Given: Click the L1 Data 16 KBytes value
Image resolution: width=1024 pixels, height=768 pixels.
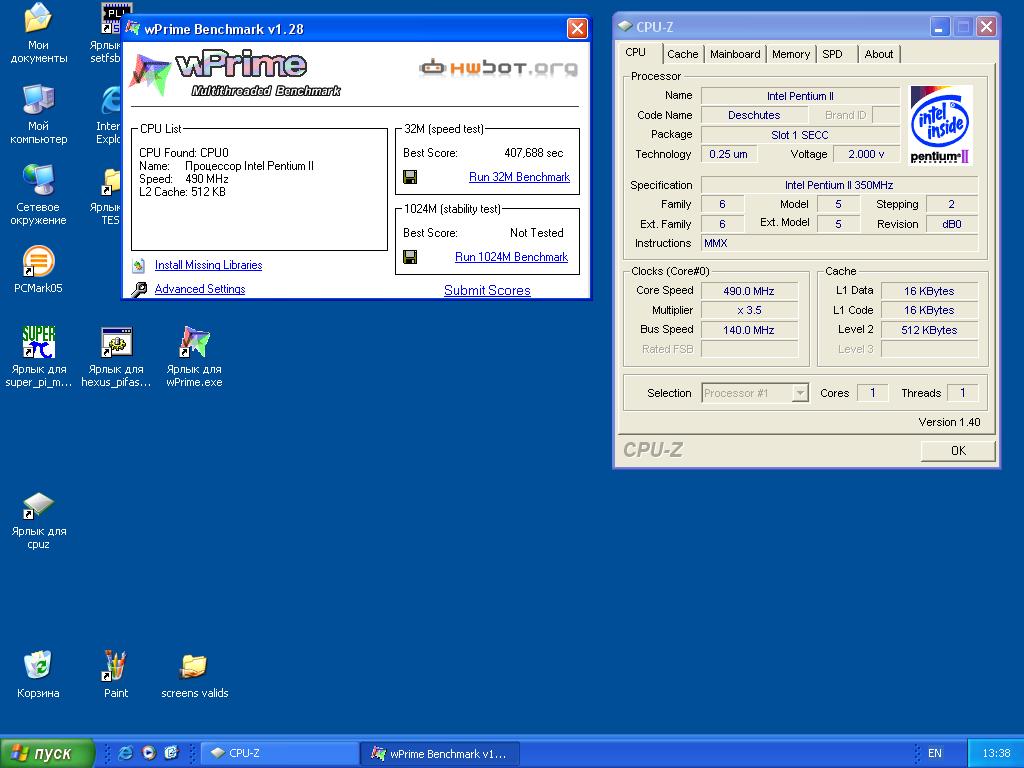Looking at the screenshot, I should pyautogui.click(x=929, y=291).
